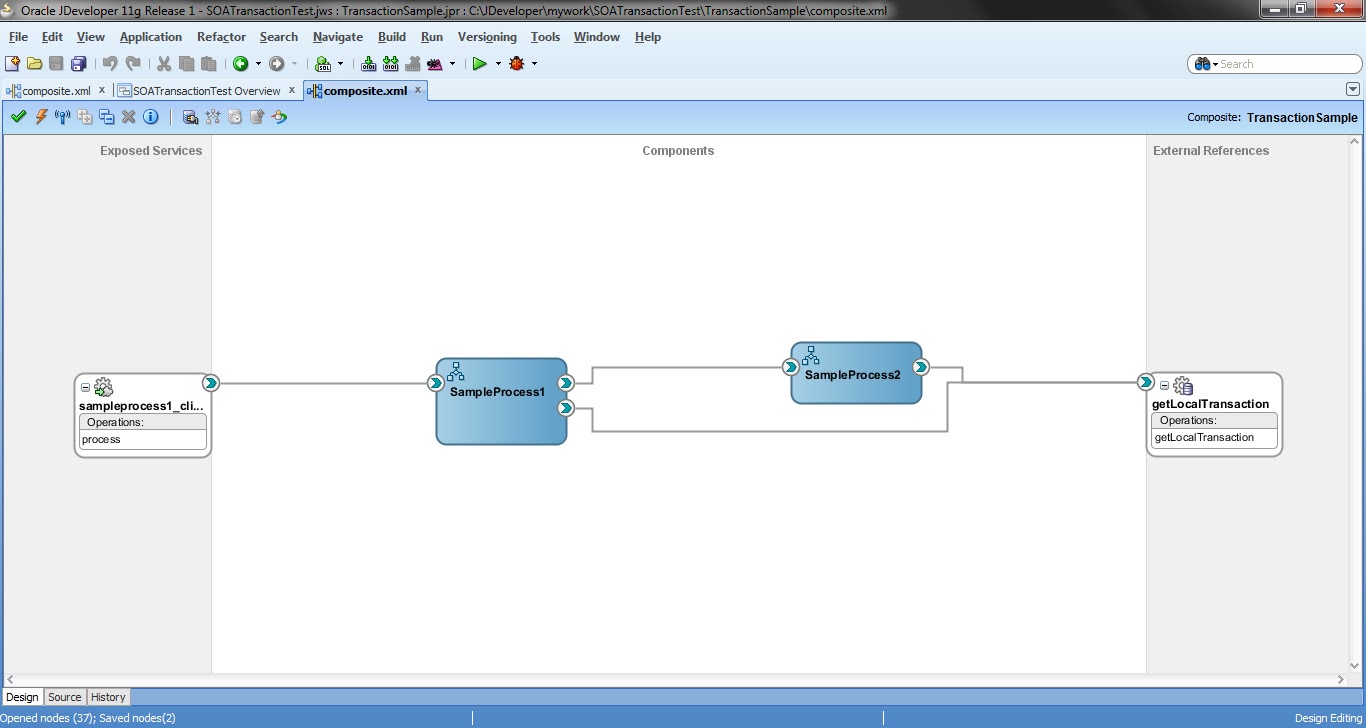
Task: Collapse the getLocalTransaction reference box
Action: click(x=1164, y=384)
